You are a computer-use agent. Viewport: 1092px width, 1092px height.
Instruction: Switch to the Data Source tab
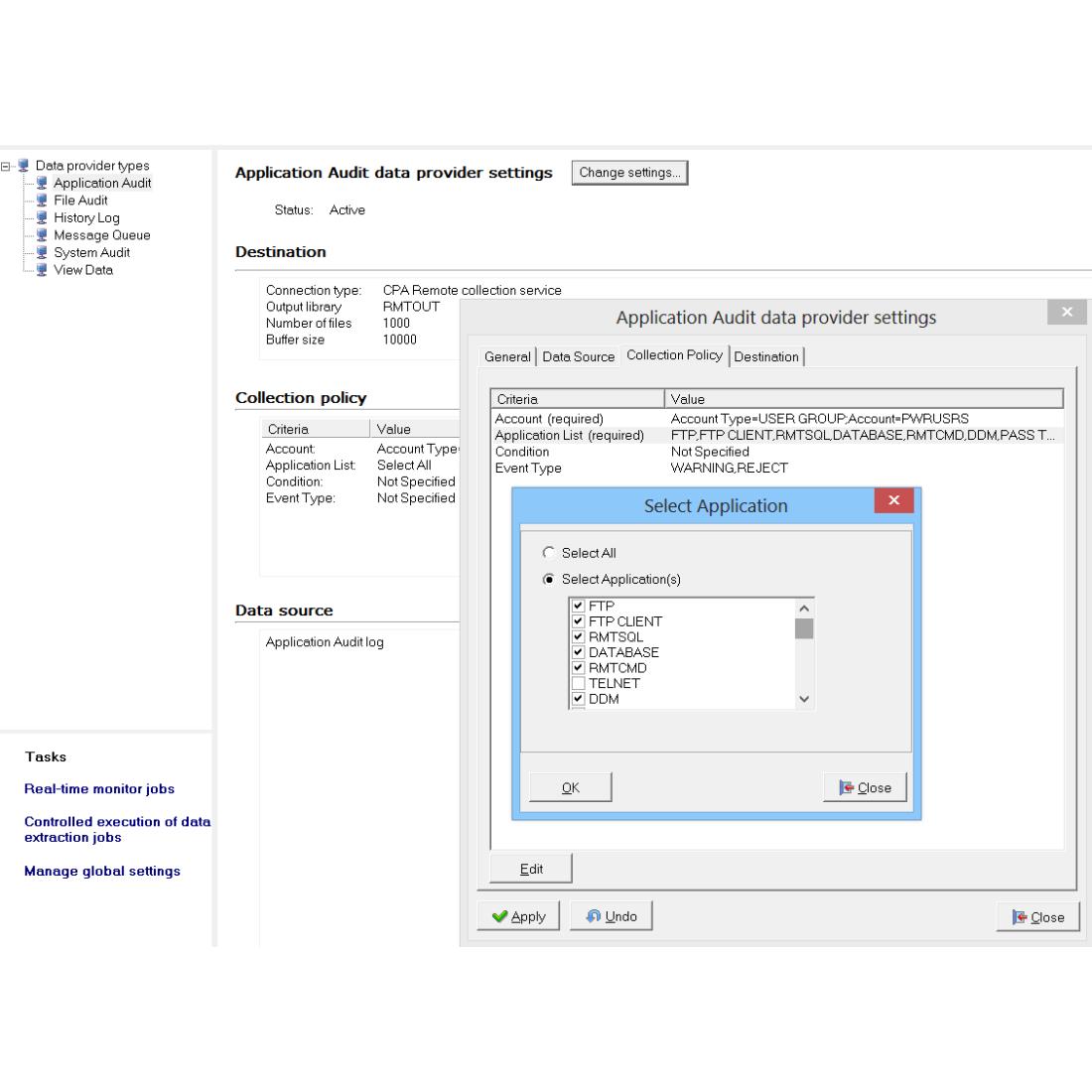tap(578, 356)
